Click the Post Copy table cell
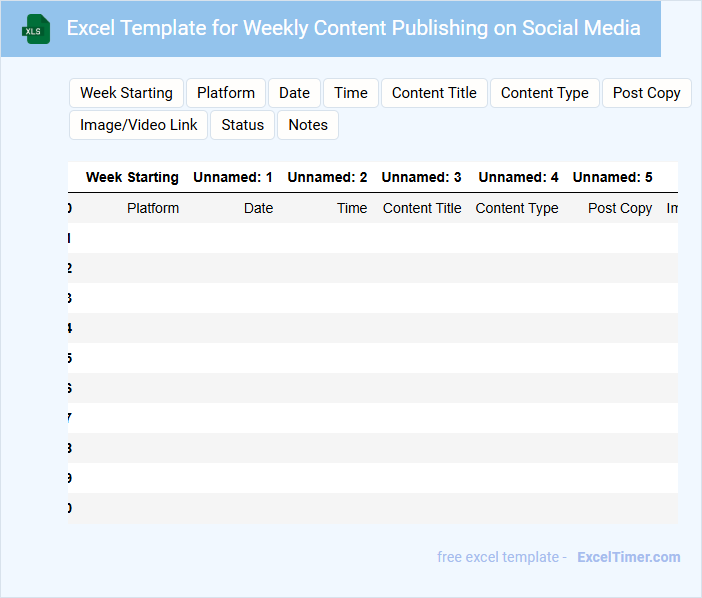 point(620,208)
